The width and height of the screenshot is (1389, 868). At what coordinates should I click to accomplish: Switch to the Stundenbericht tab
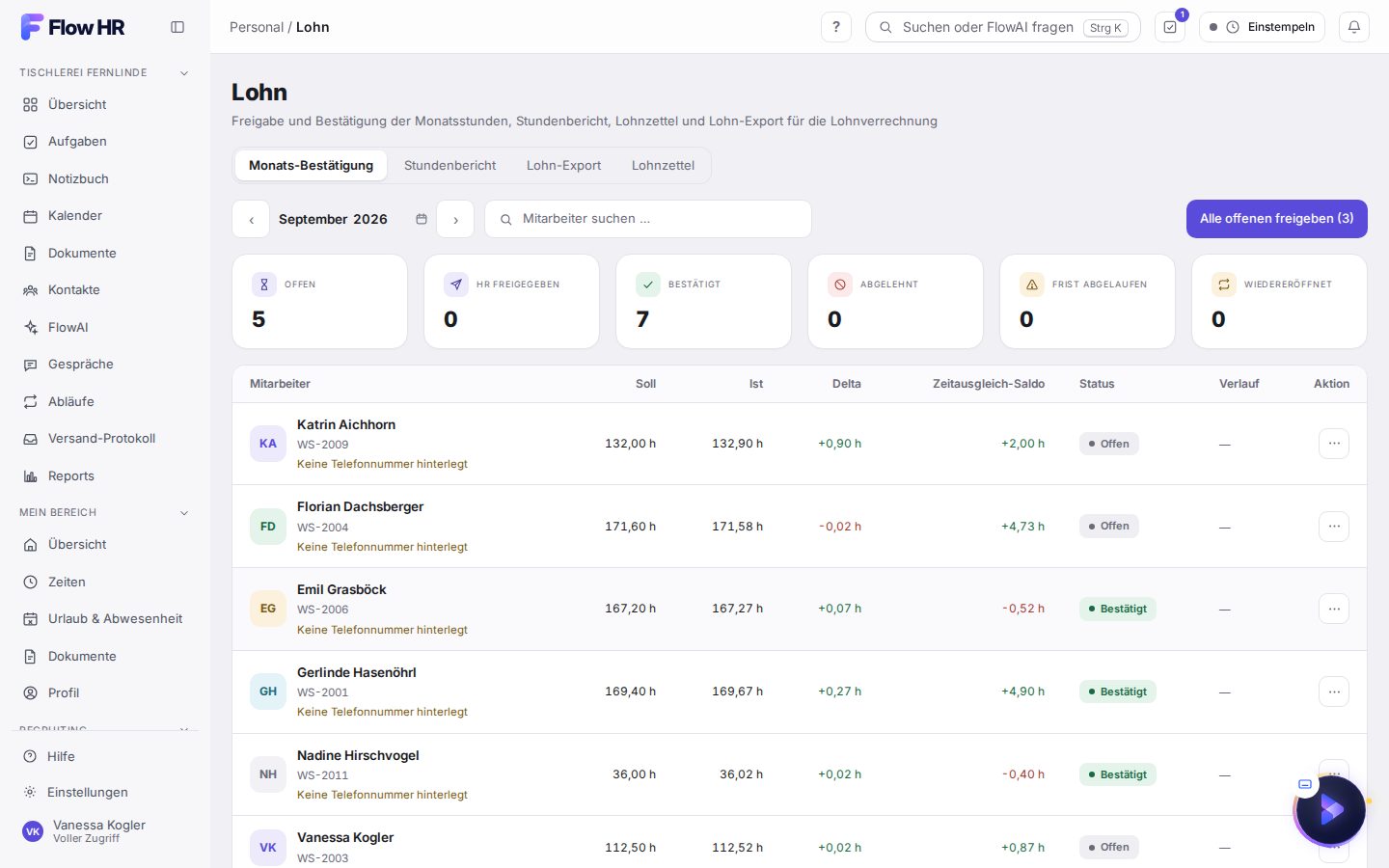449,165
